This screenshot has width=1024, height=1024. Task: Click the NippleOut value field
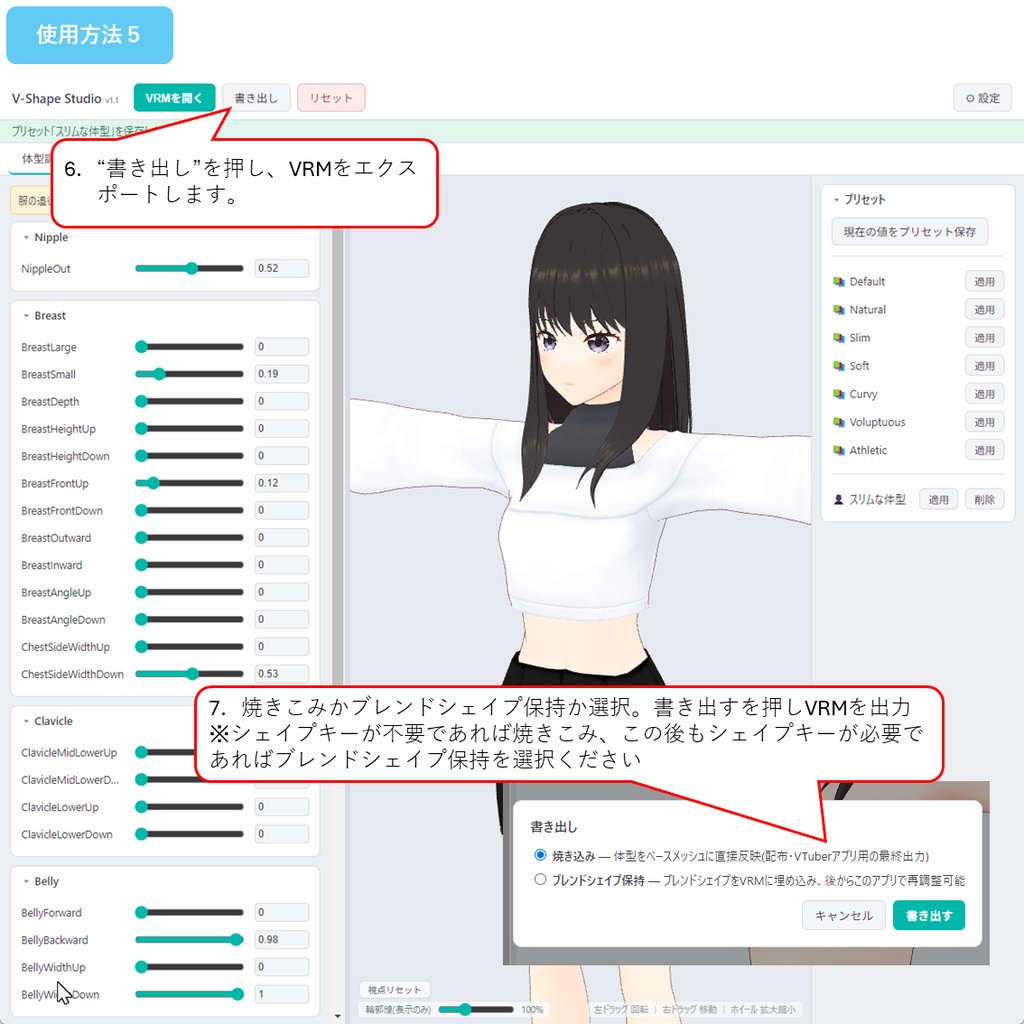click(x=281, y=268)
